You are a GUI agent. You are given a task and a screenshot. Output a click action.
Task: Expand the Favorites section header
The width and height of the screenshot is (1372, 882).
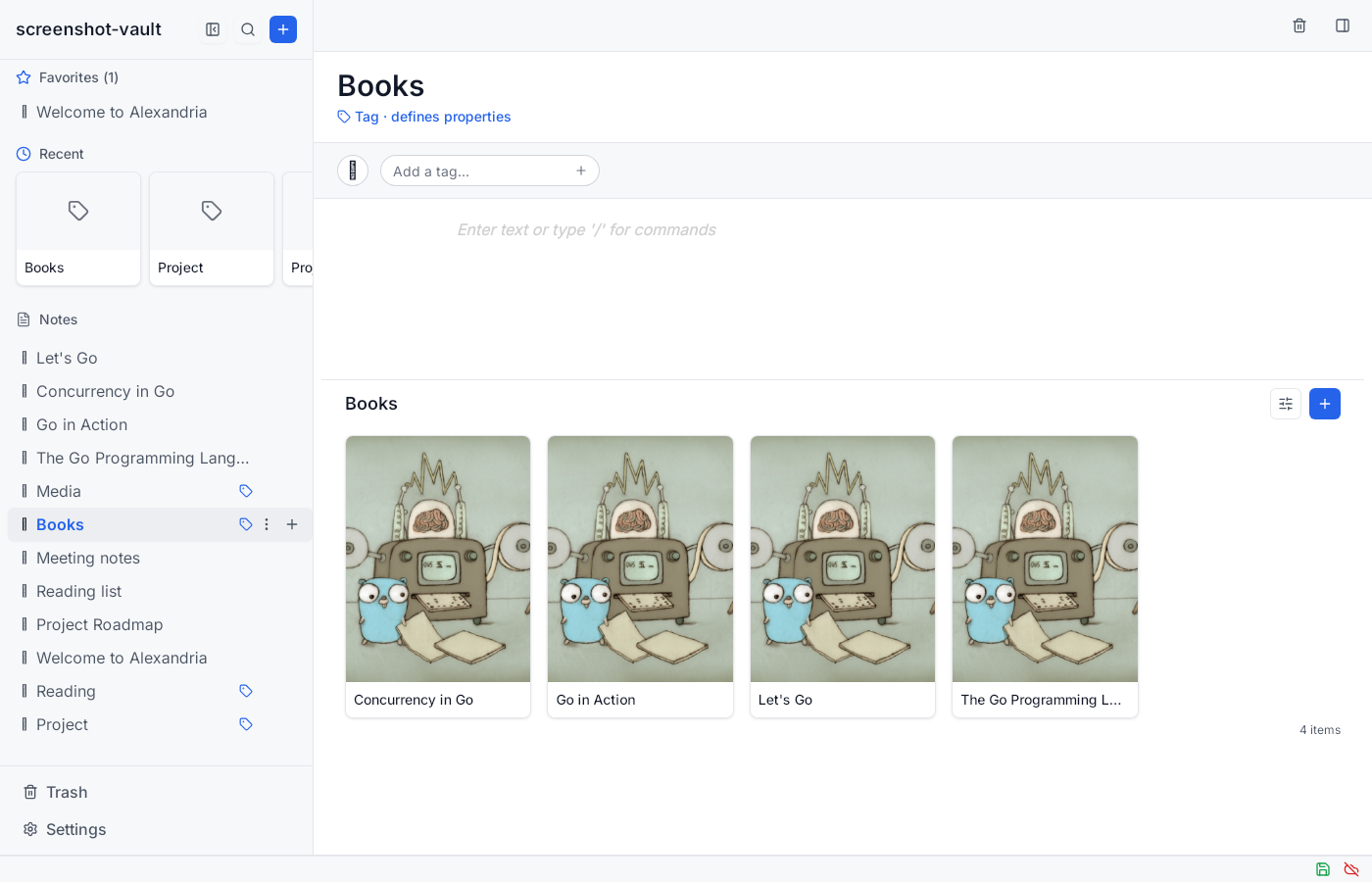coord(68,77)
